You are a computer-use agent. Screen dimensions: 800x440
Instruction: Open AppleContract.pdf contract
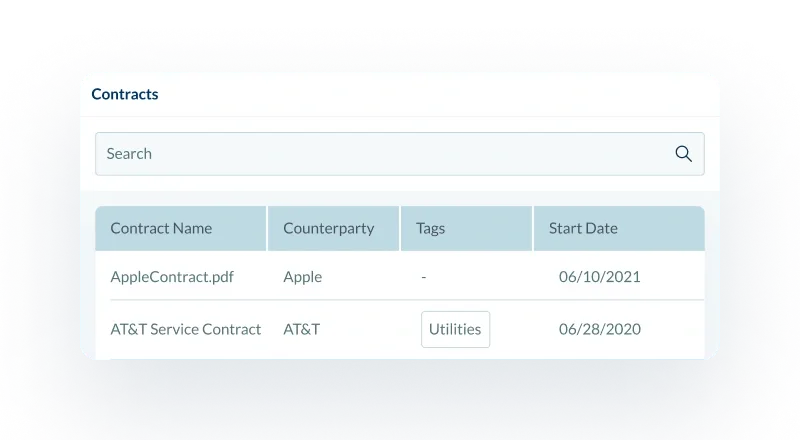[172, 277]
